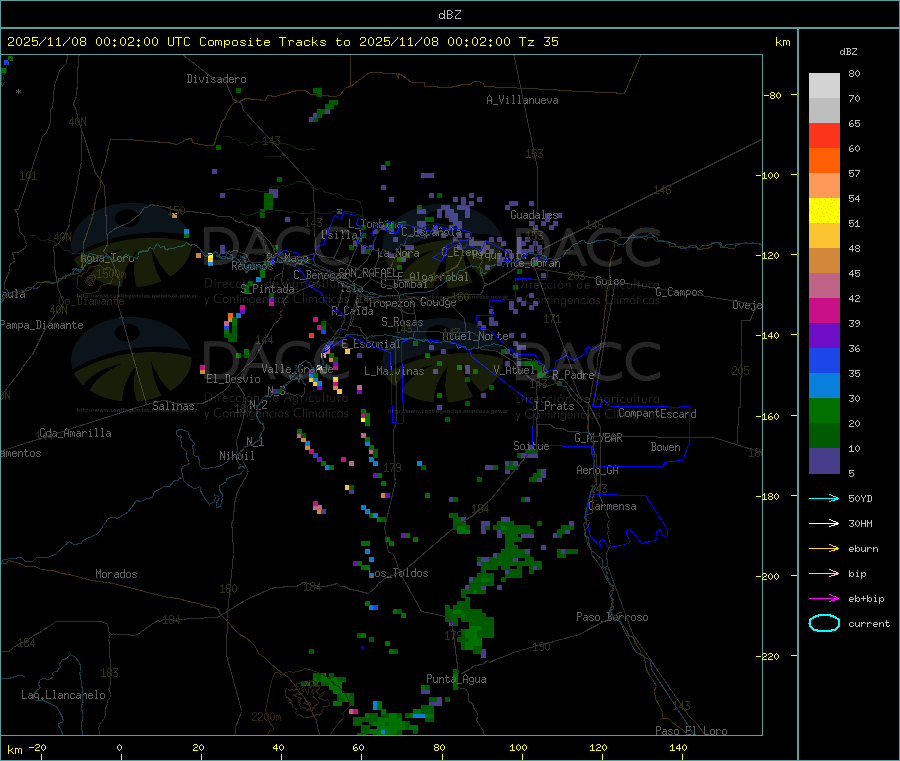The image size is (900, 761).
Task: Click the A_Villanueva place label
Action: point(522,100)
